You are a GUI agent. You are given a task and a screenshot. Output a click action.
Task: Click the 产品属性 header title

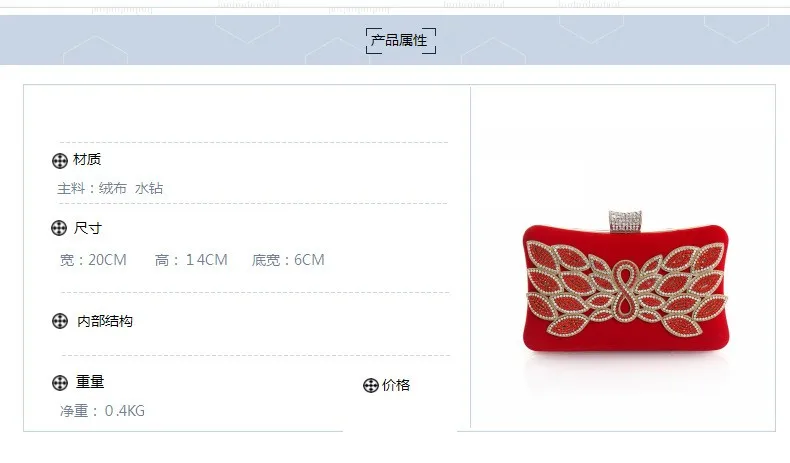(x=401, y=40)
